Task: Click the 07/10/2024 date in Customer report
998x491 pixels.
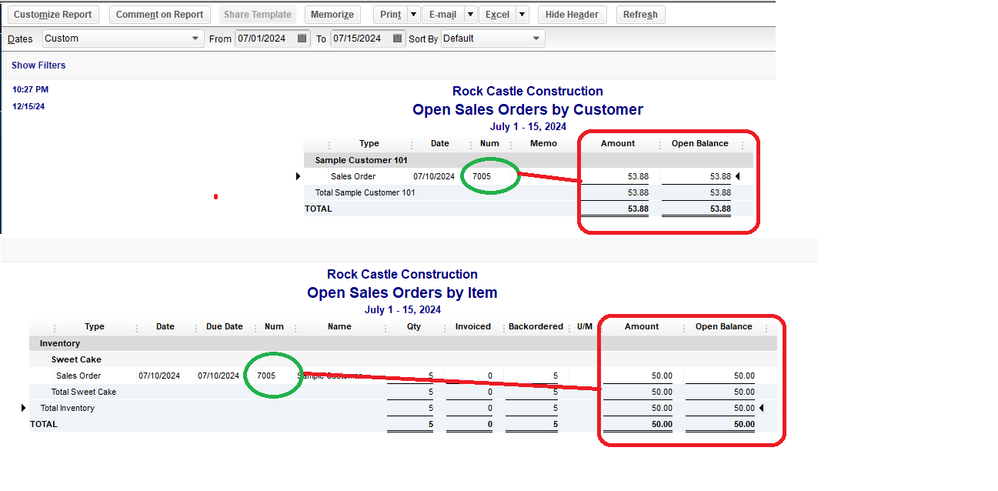Action: tap(434, 177)
